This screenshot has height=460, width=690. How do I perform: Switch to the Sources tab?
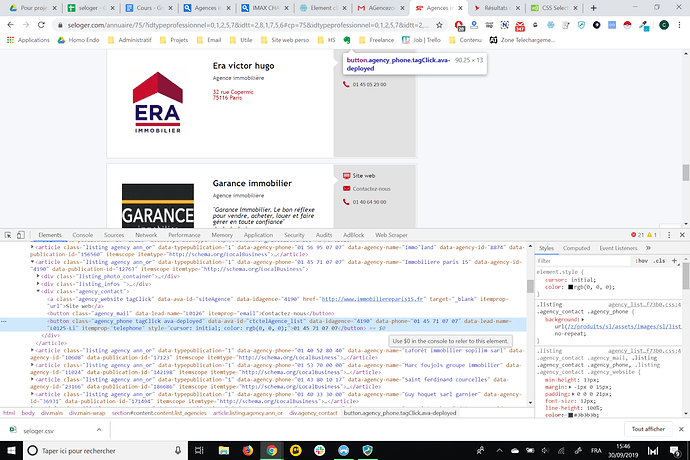tap(114, 235)
